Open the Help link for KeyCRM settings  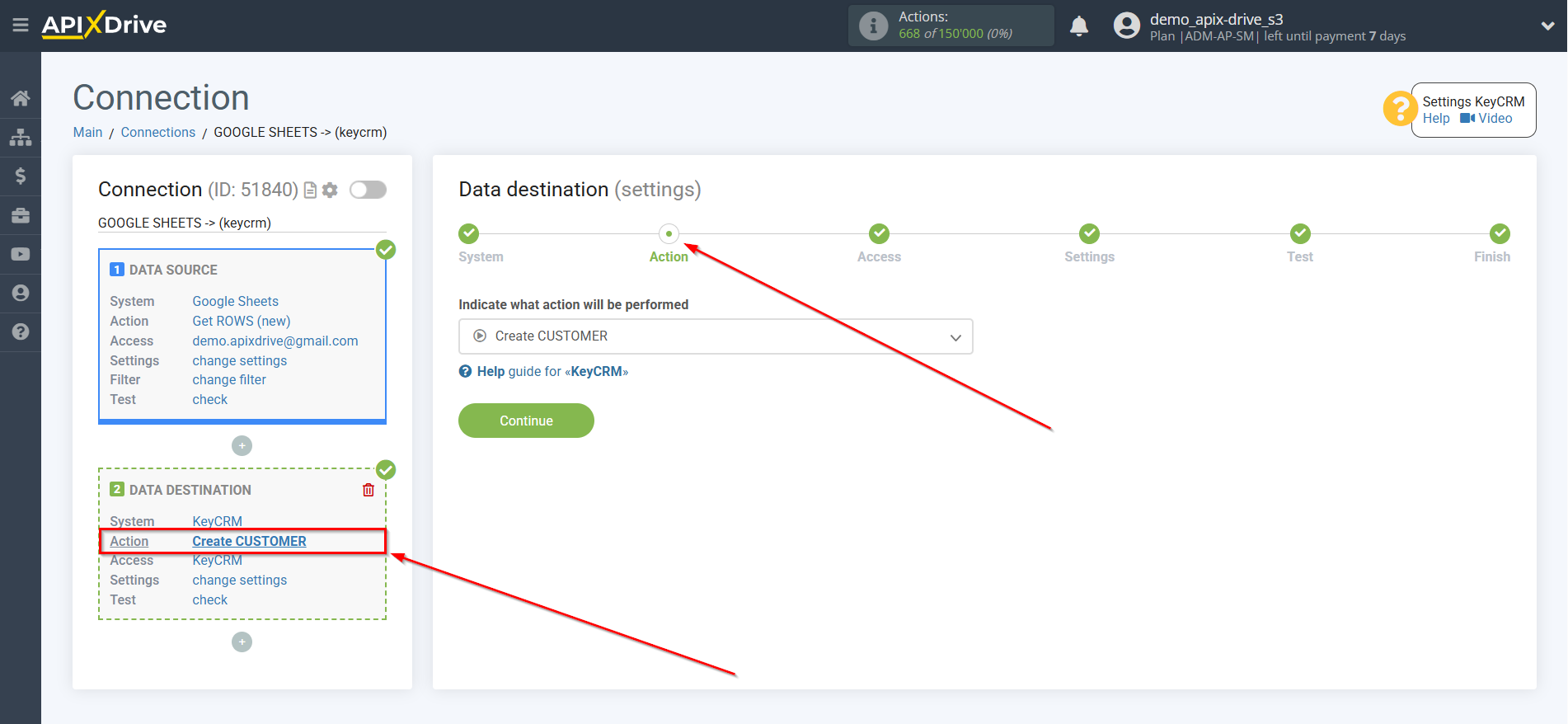click(1436, 119)
